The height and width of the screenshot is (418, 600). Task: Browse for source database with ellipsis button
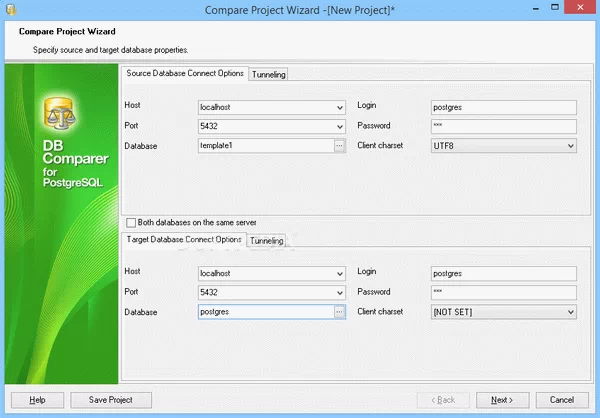tap(339, 146)
